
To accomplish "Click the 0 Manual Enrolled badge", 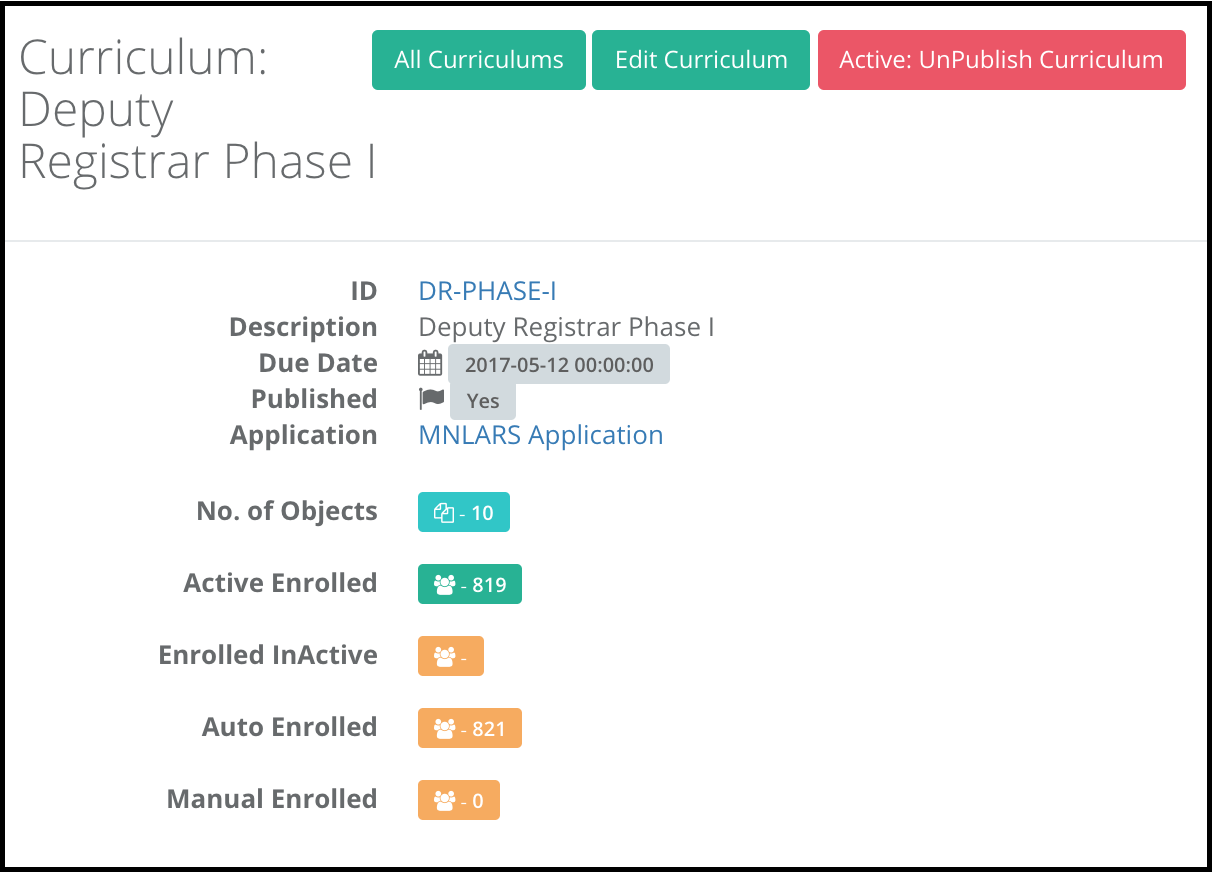I will point(459,801).
